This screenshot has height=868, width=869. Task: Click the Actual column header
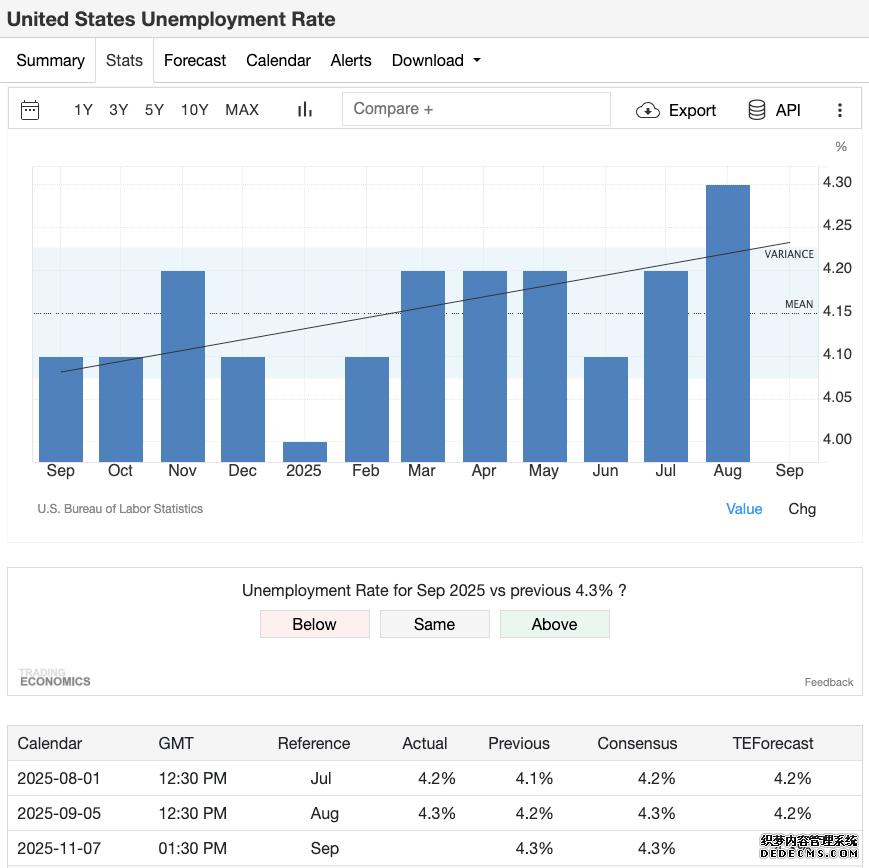click(425, 743)
